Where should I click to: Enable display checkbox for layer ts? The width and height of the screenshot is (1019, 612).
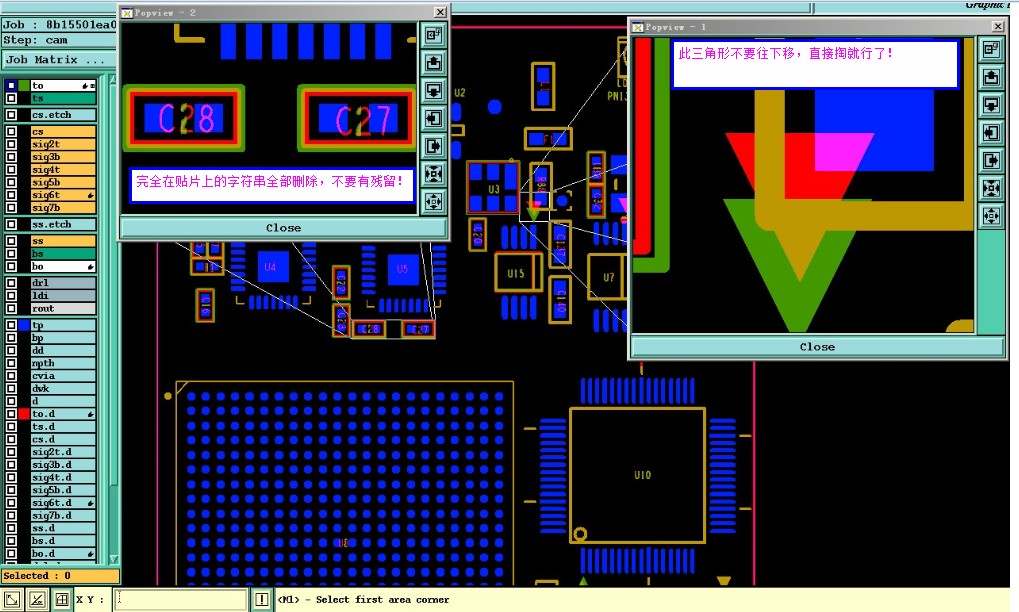[x=11, y=98]
